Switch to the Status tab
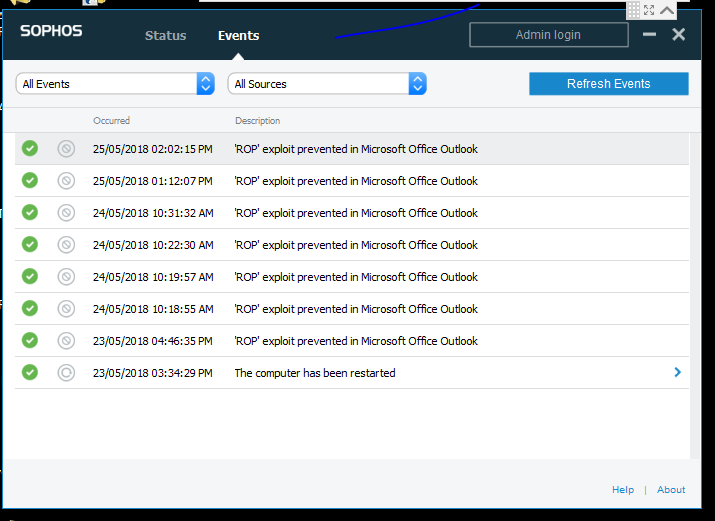The image size is (715, 521). [166, 36]
